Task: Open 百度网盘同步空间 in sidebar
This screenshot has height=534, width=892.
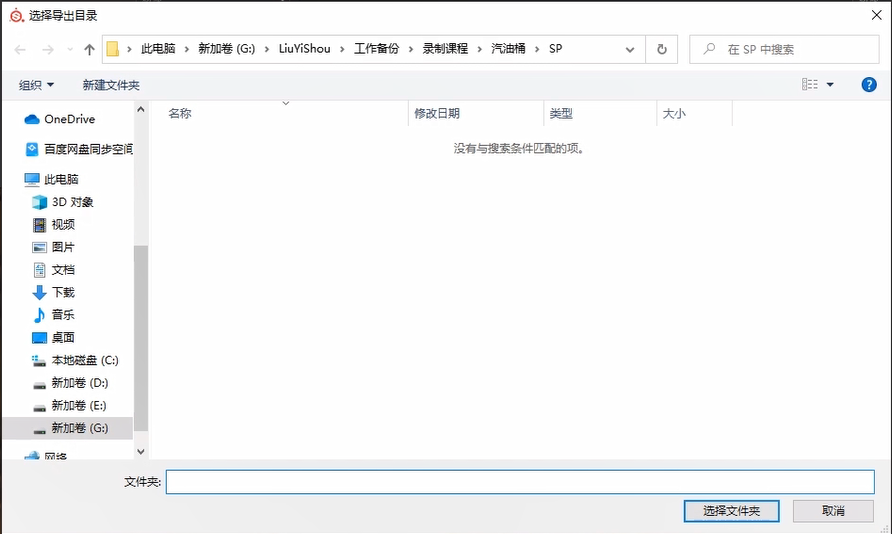Action: 87,149
